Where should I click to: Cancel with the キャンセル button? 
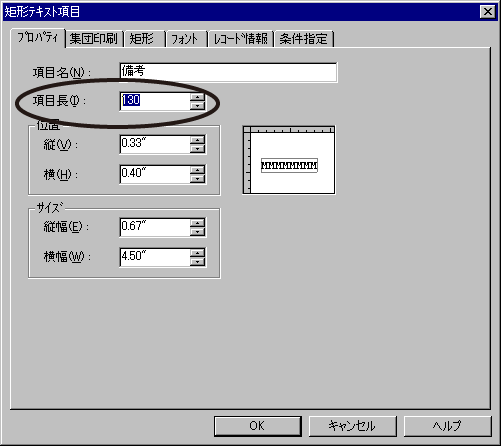point(353,426)
